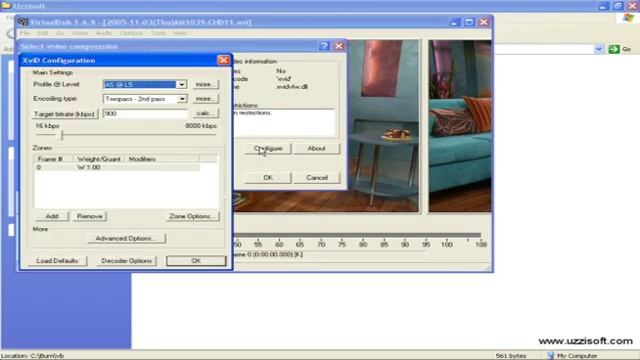The width and height of the screenshot is (640, 360).
Task: Open Decoder Options
Action: (127, 261)
